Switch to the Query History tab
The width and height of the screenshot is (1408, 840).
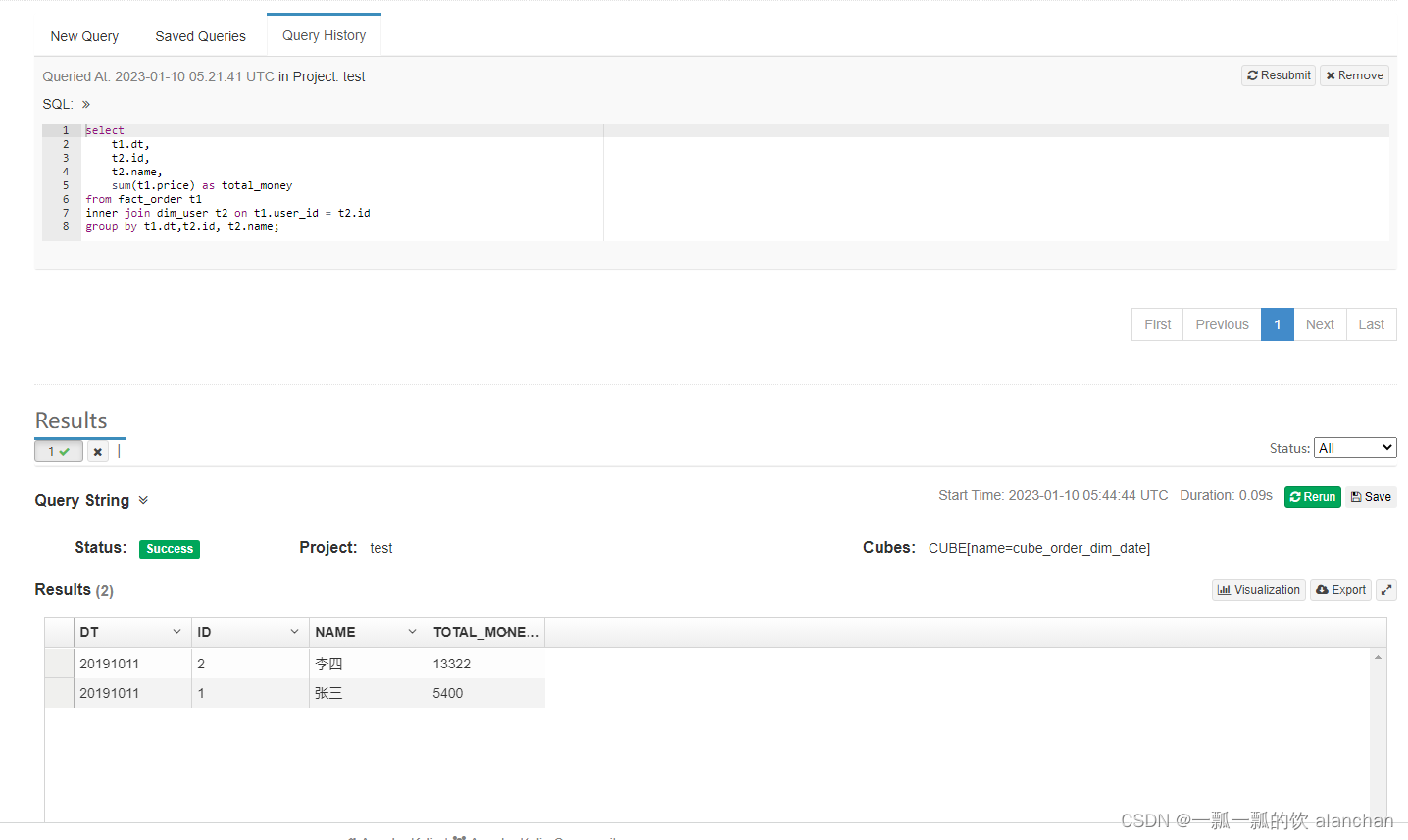(x=324, y=35)
